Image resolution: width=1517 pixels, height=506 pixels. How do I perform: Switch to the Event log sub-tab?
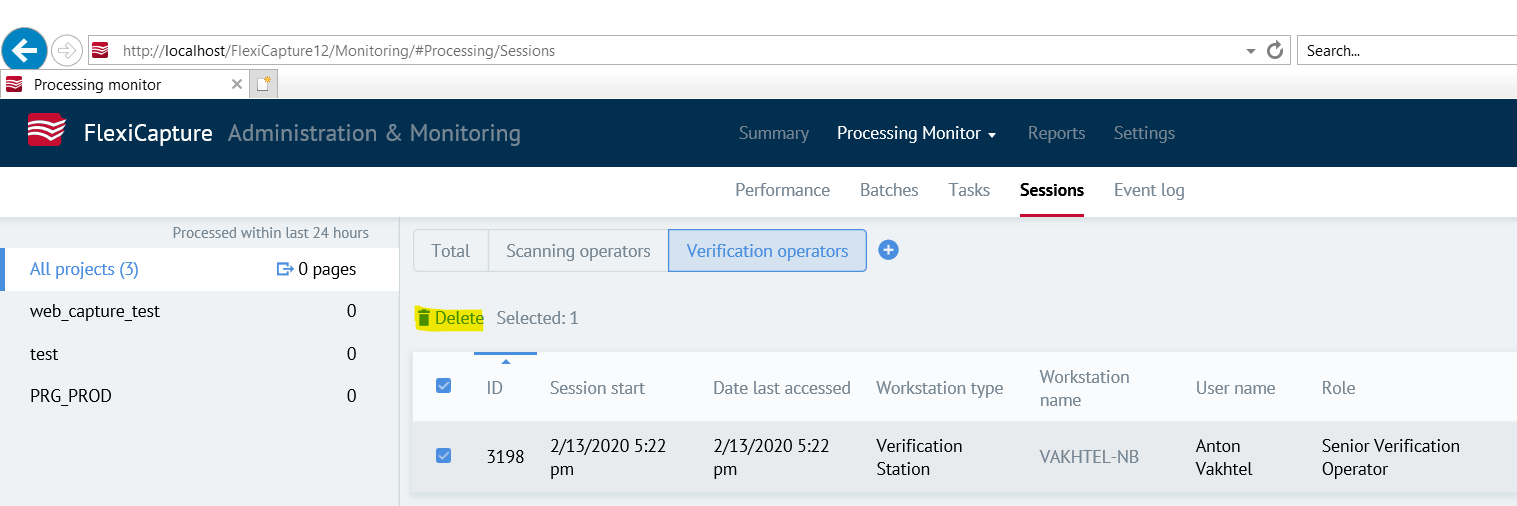coord(1149,190)
